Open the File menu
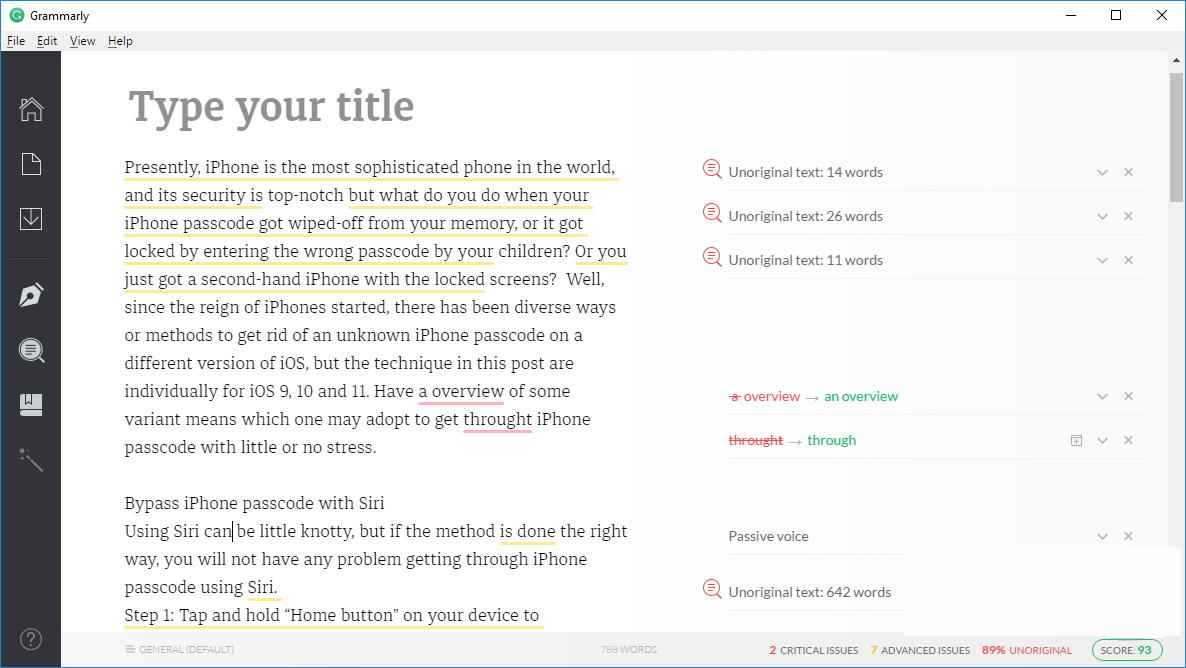 pos(16,41)
